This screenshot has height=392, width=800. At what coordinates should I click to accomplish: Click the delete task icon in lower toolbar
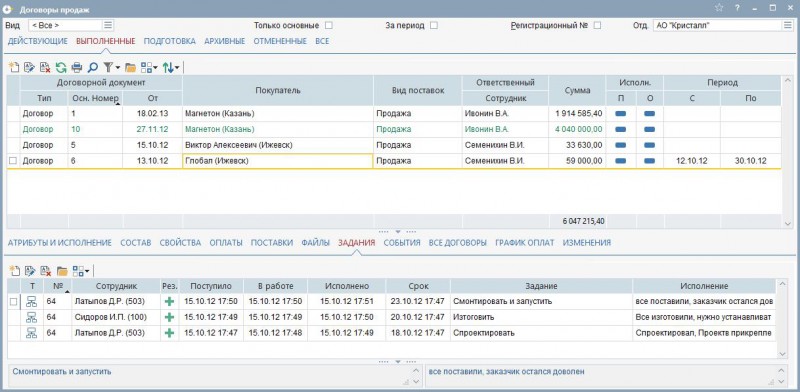tap(45, 271)
